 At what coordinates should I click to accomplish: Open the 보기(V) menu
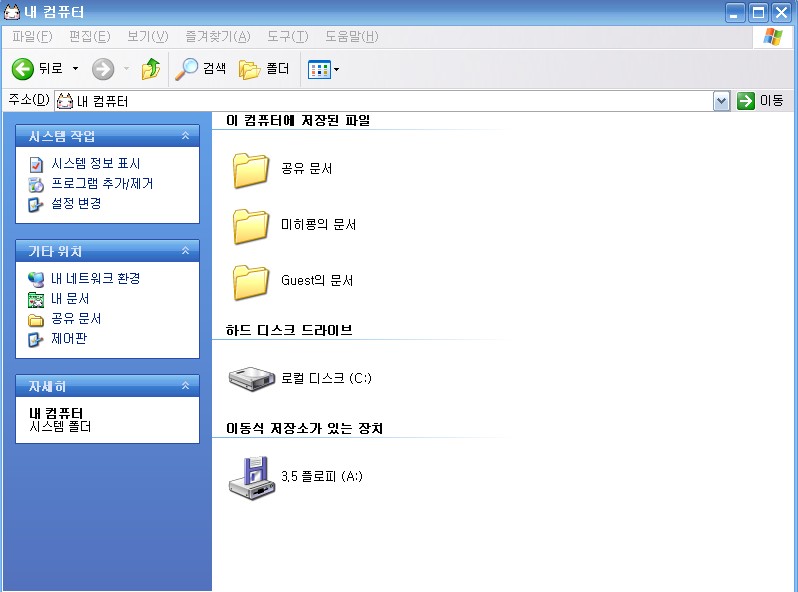pyautogui.click(x=148, y=37)
